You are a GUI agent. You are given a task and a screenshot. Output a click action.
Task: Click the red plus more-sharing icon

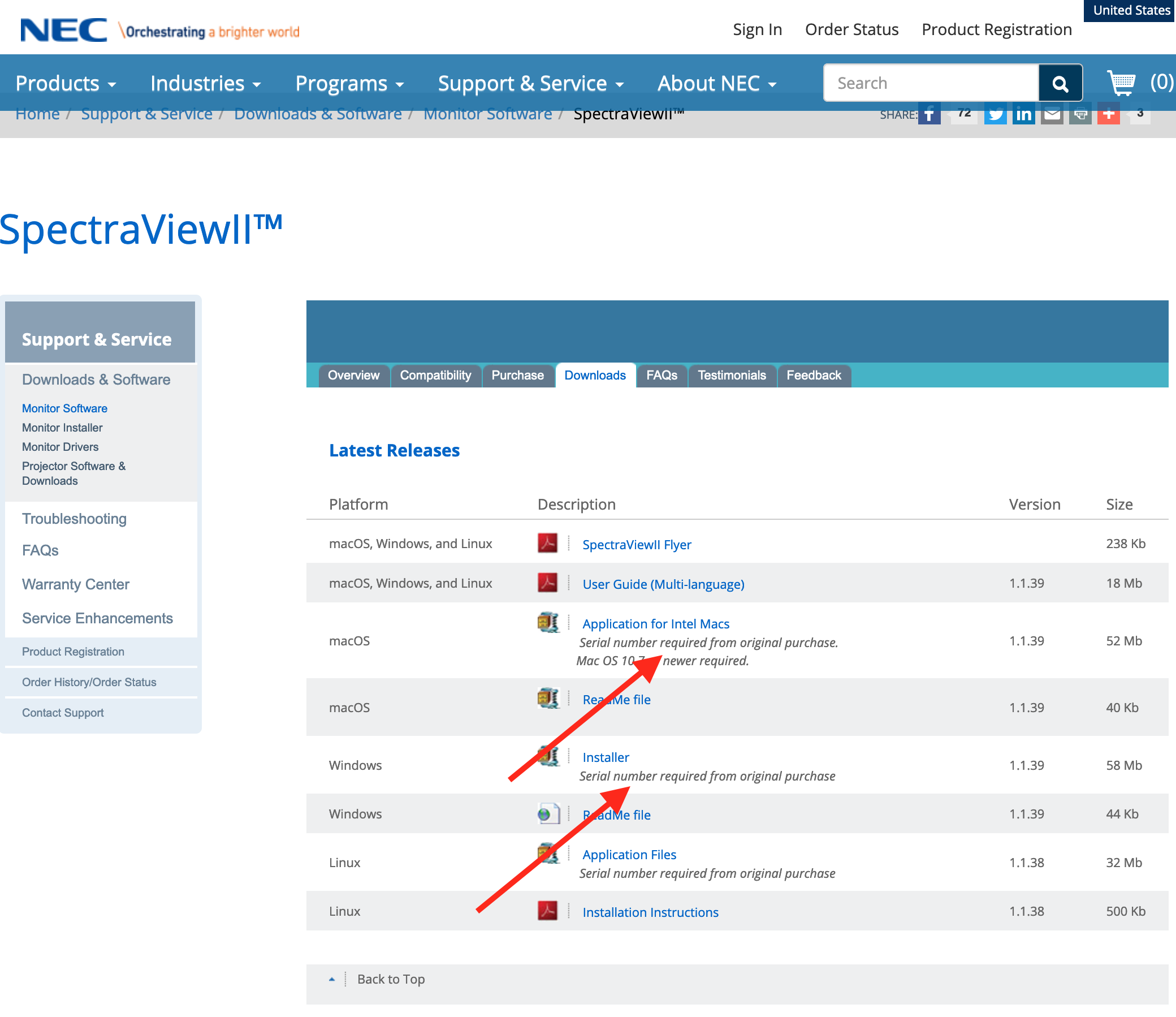coord(1108,115)
